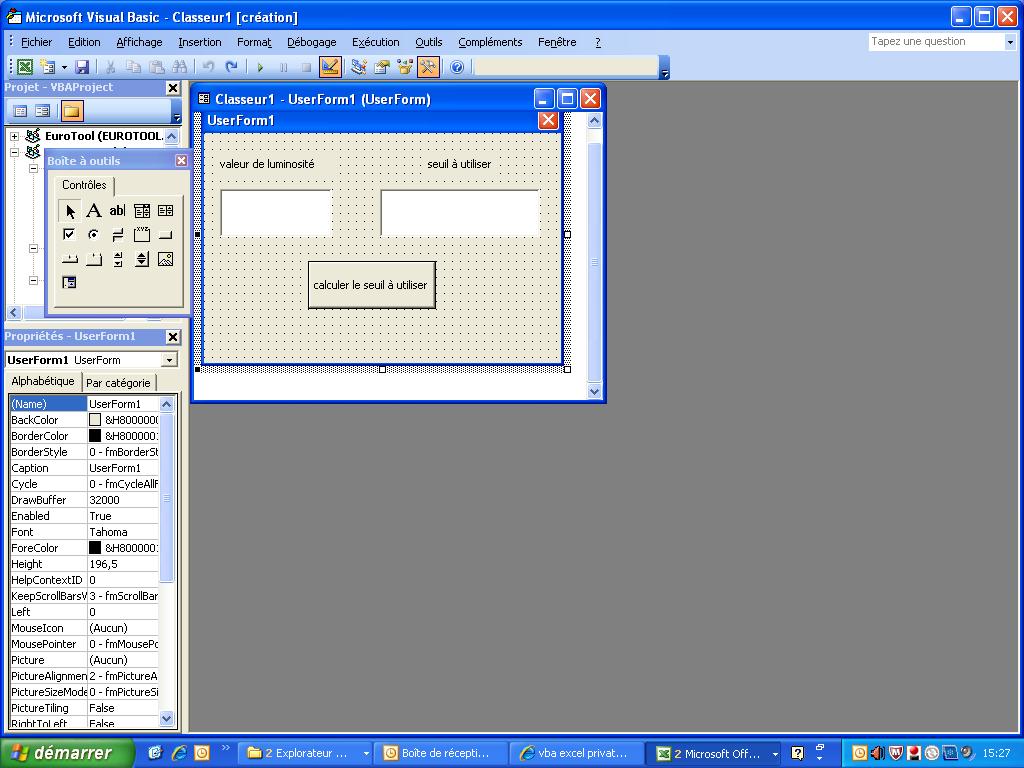Select the SpinButton tool in the toolbox
The width and height of the screenshot is (1024, 768).
142,259
